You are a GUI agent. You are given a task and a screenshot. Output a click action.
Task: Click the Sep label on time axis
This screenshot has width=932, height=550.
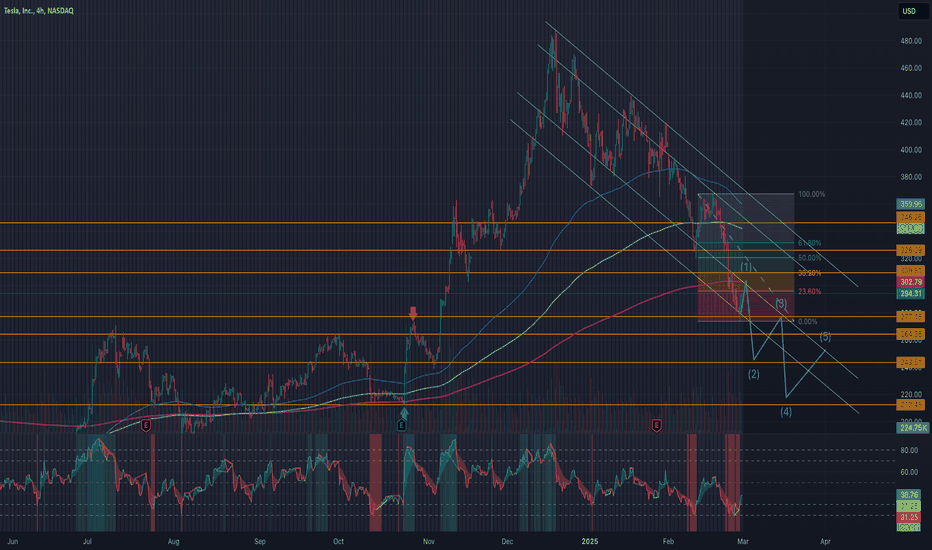coord(260,542)
